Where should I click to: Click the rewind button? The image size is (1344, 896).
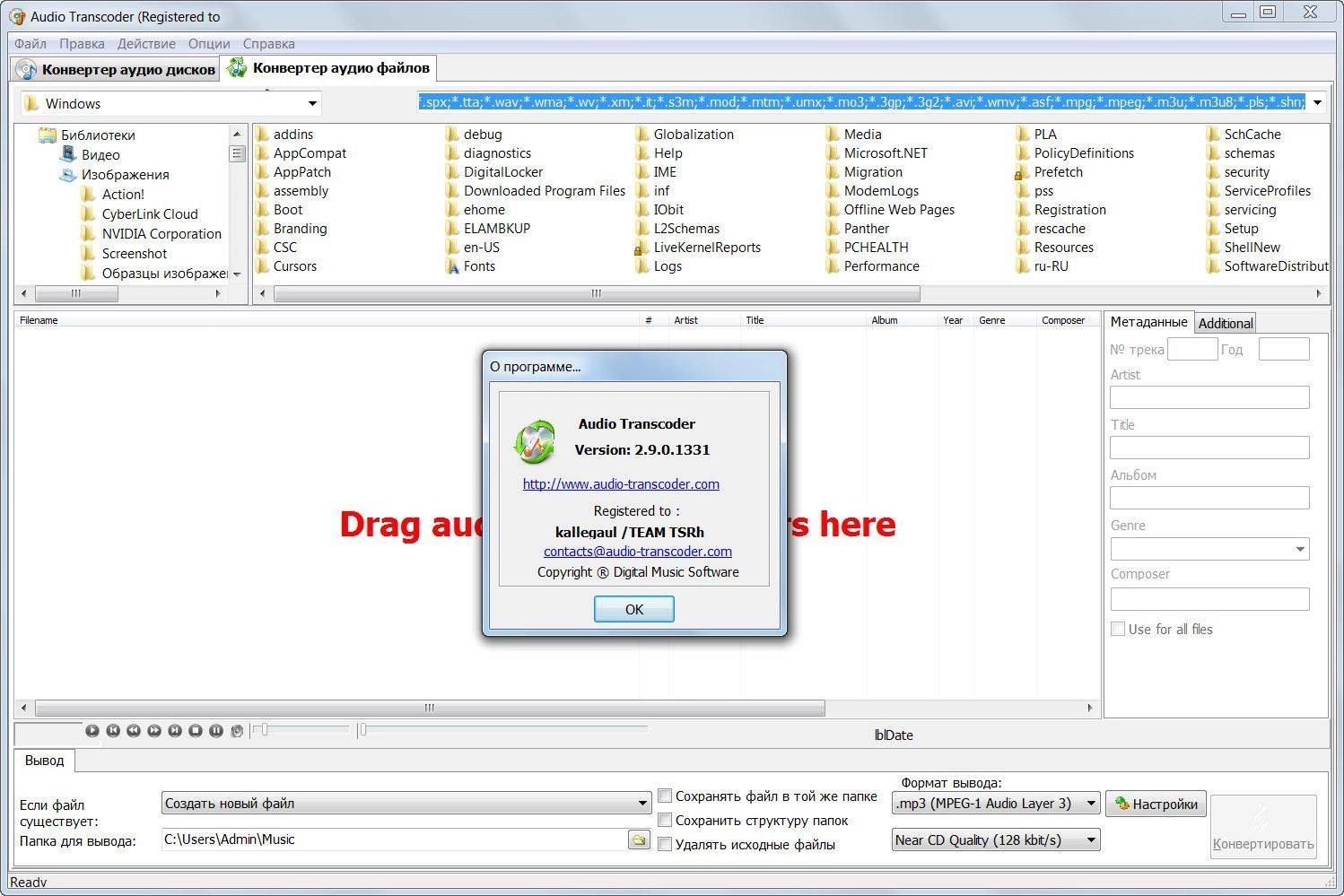point(134,731)
